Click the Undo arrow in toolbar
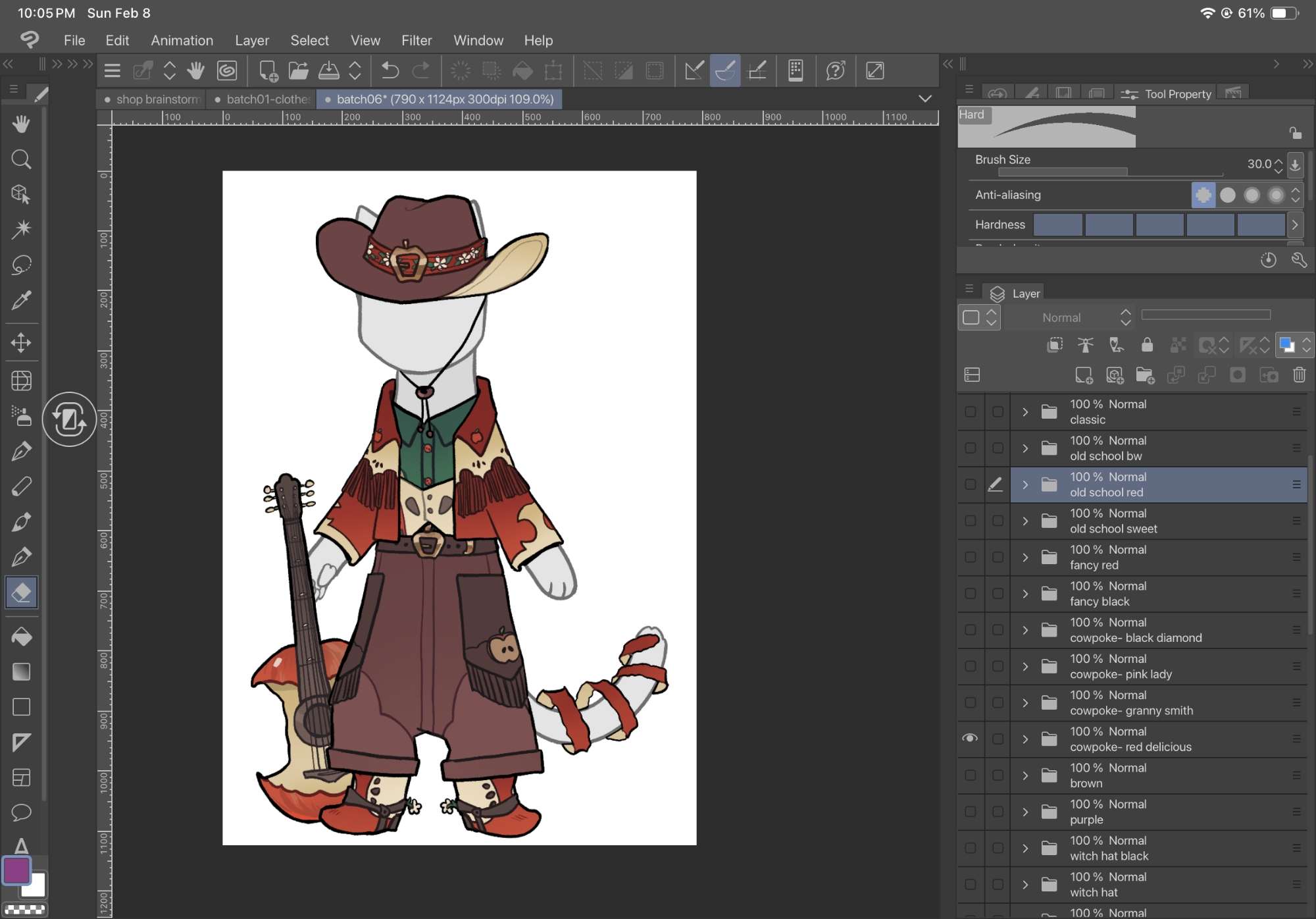The image size is (1316, 919). click(x=390, y=70)
